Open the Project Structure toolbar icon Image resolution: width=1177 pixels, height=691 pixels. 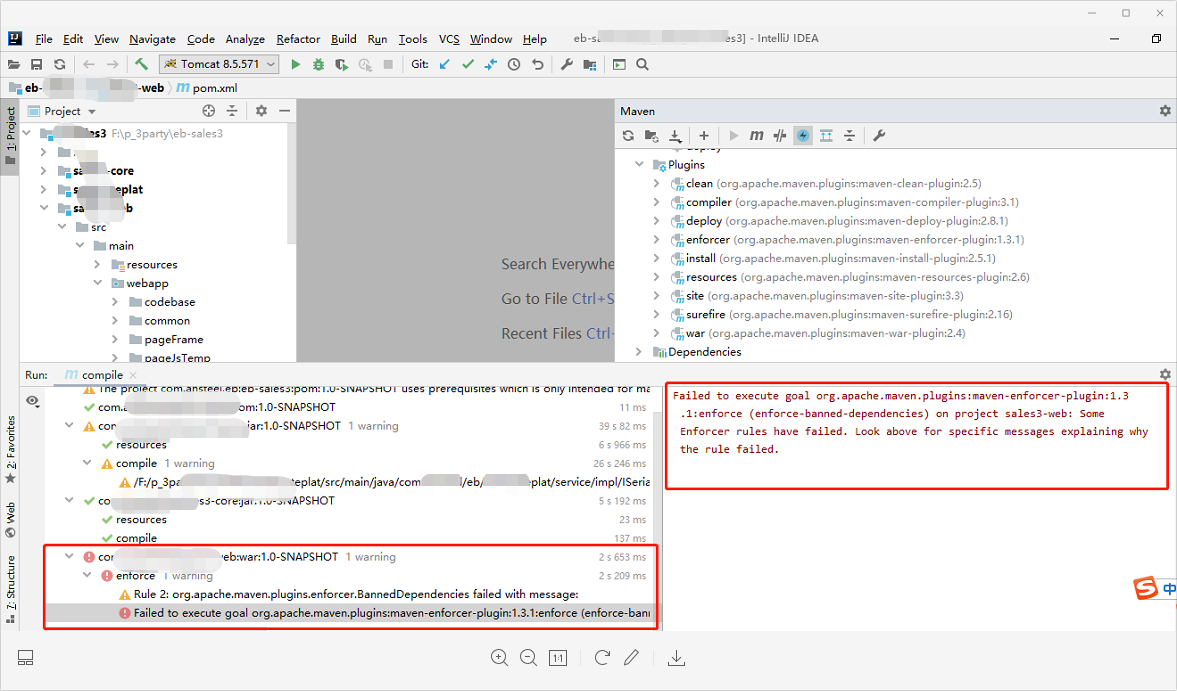(x=590, y=65)
